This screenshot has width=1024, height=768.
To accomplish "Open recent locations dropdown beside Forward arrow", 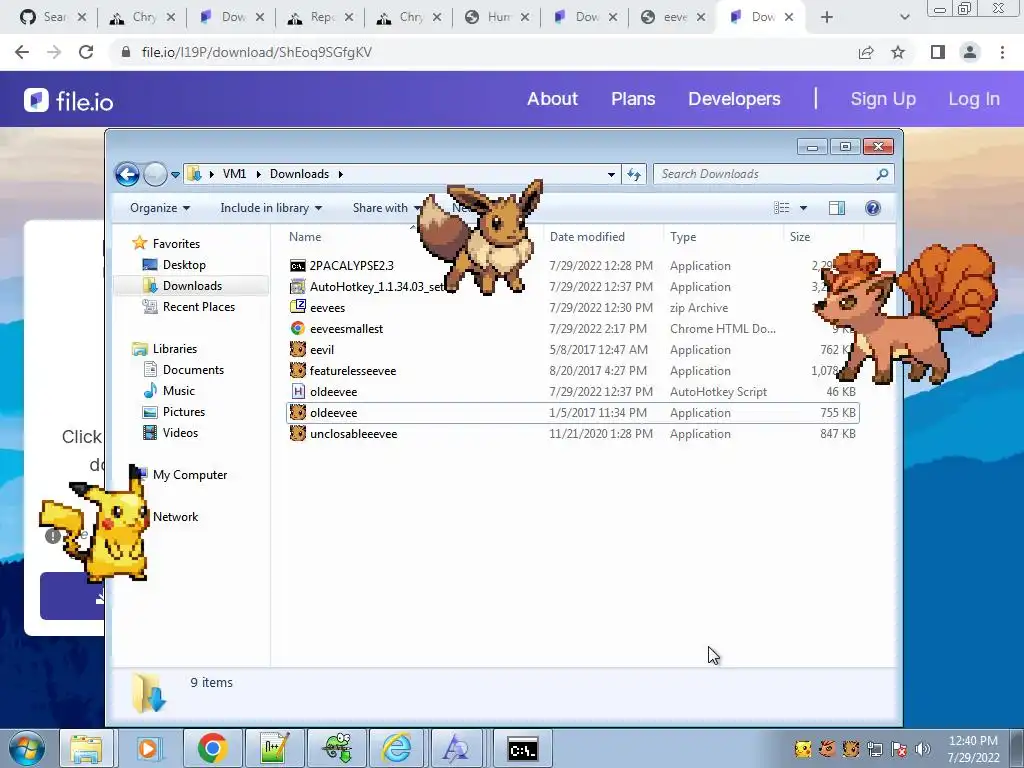I will [x=175, y=174].
